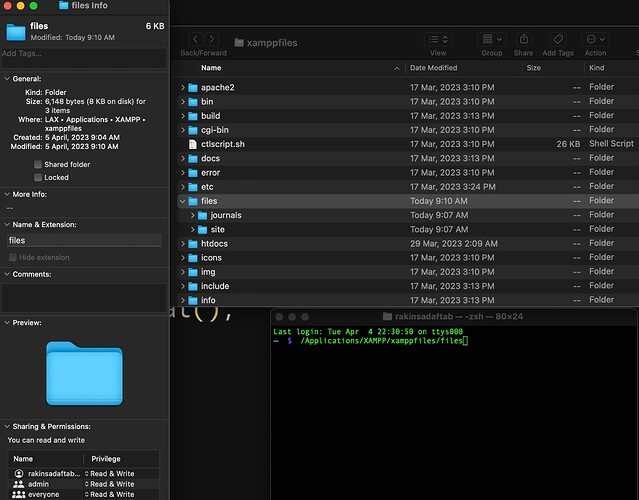
Task: Expand the build folder
Action: 183,116
